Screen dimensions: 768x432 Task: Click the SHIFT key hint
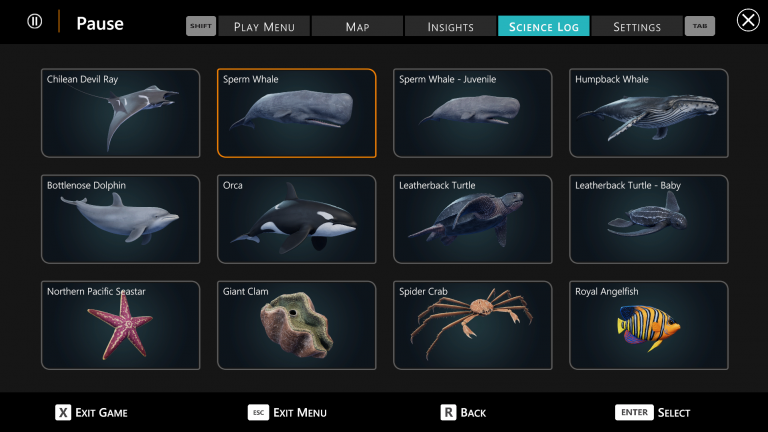pos(201,26)
